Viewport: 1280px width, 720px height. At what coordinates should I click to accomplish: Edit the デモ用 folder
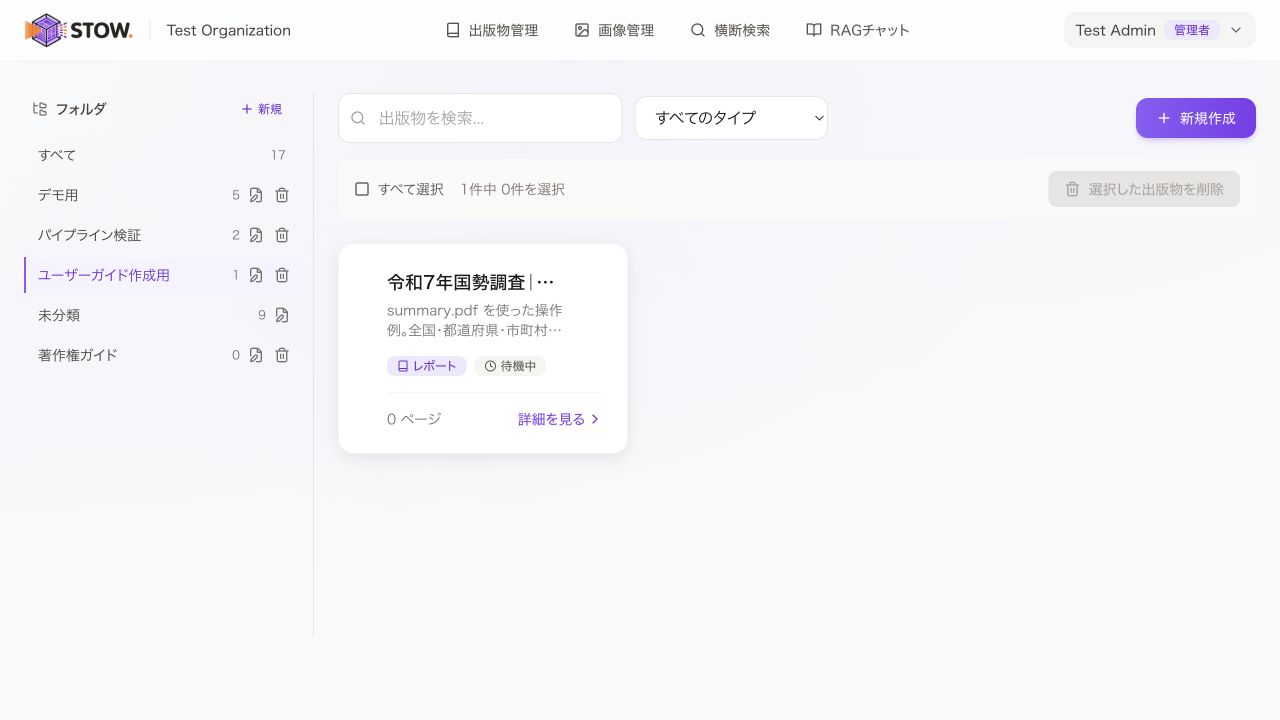coord(256,195)
